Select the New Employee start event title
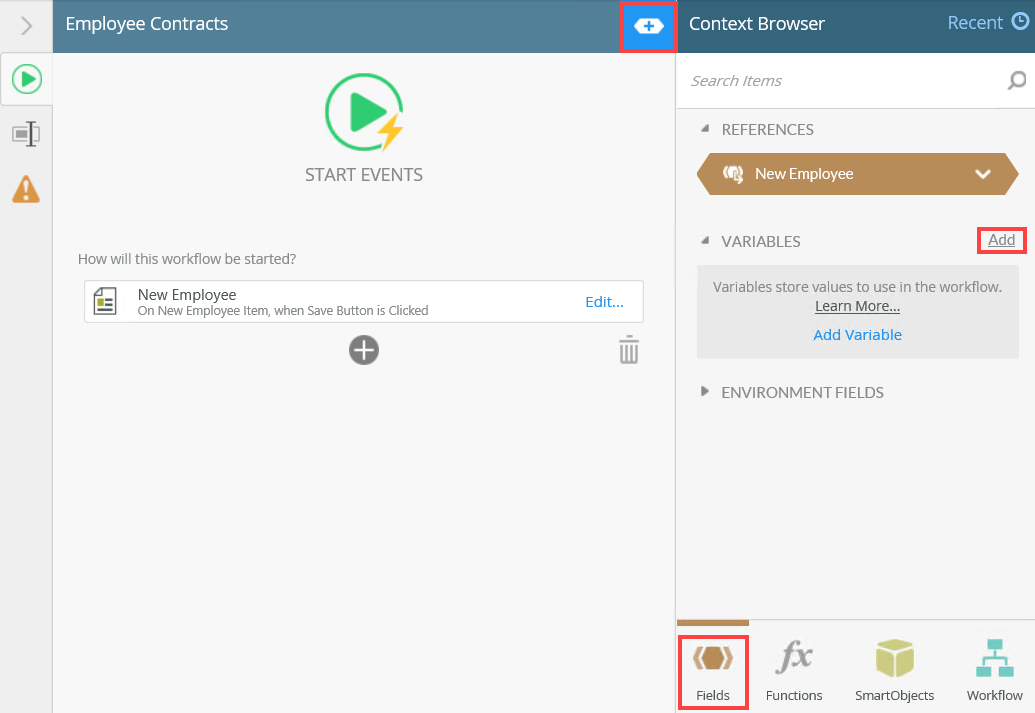This screenshot has height=713, width=1035. [187, 294]
